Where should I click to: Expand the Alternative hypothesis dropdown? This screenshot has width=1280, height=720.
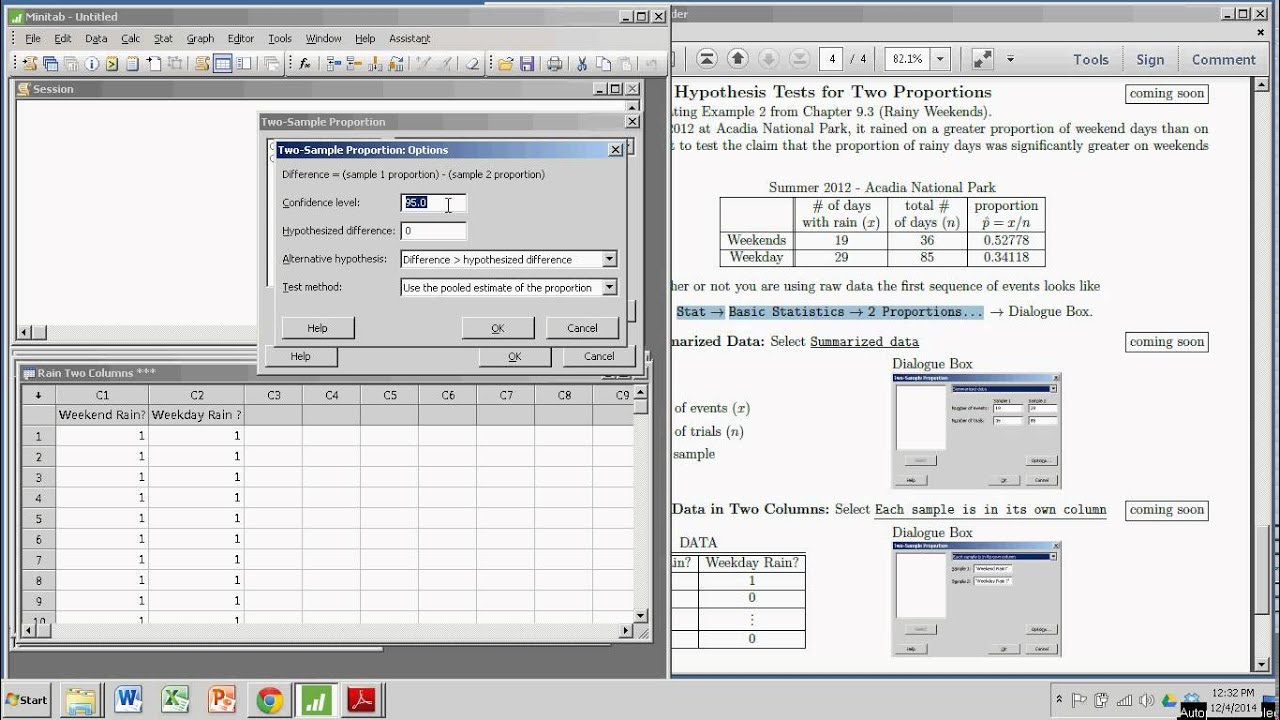point(609,259)
